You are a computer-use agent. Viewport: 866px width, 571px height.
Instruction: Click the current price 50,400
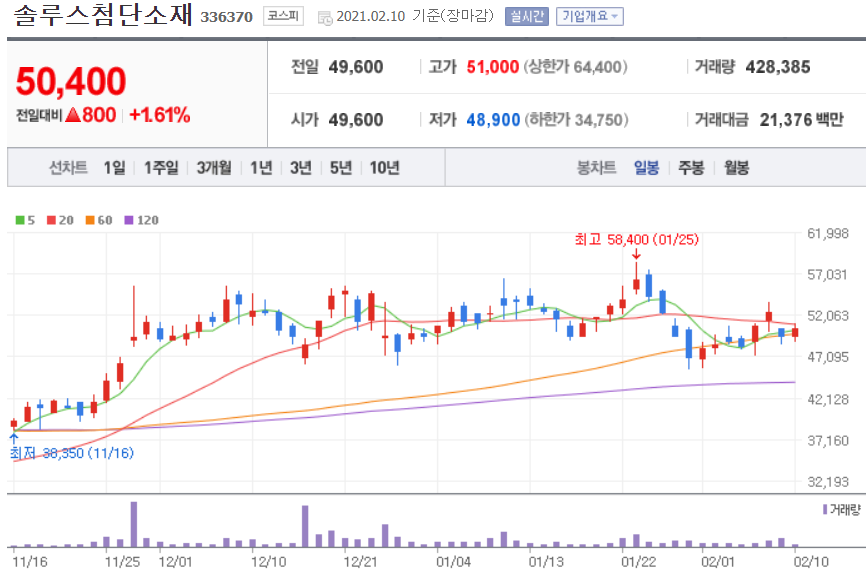(x=71, y=81)
